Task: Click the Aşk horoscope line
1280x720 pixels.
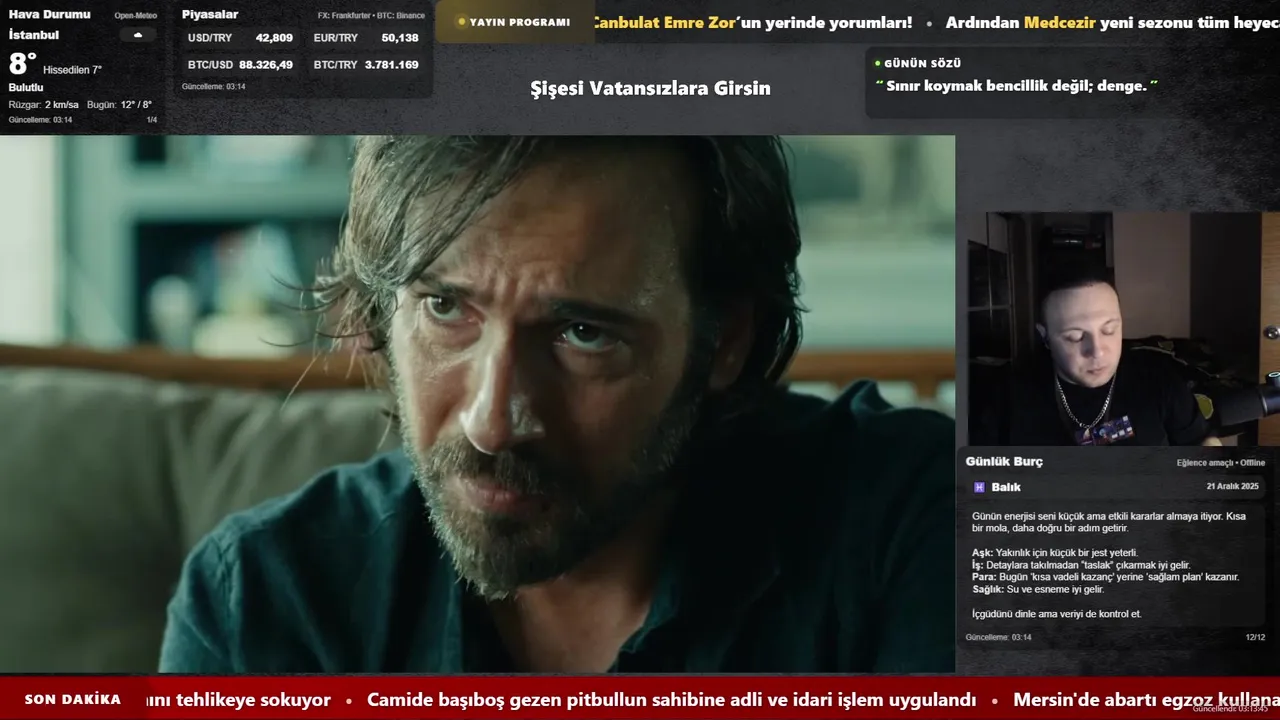Action: (1055, 552)
